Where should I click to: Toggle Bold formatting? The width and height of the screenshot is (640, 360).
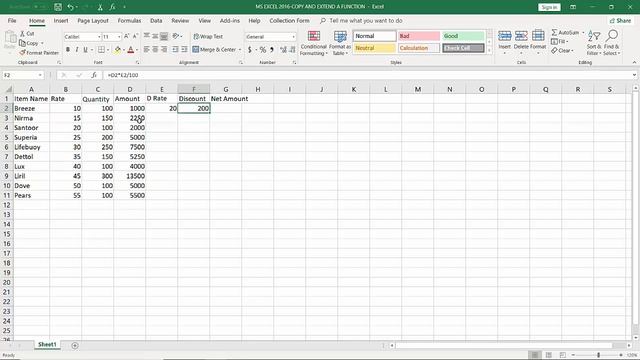click(x=68, y=50)
